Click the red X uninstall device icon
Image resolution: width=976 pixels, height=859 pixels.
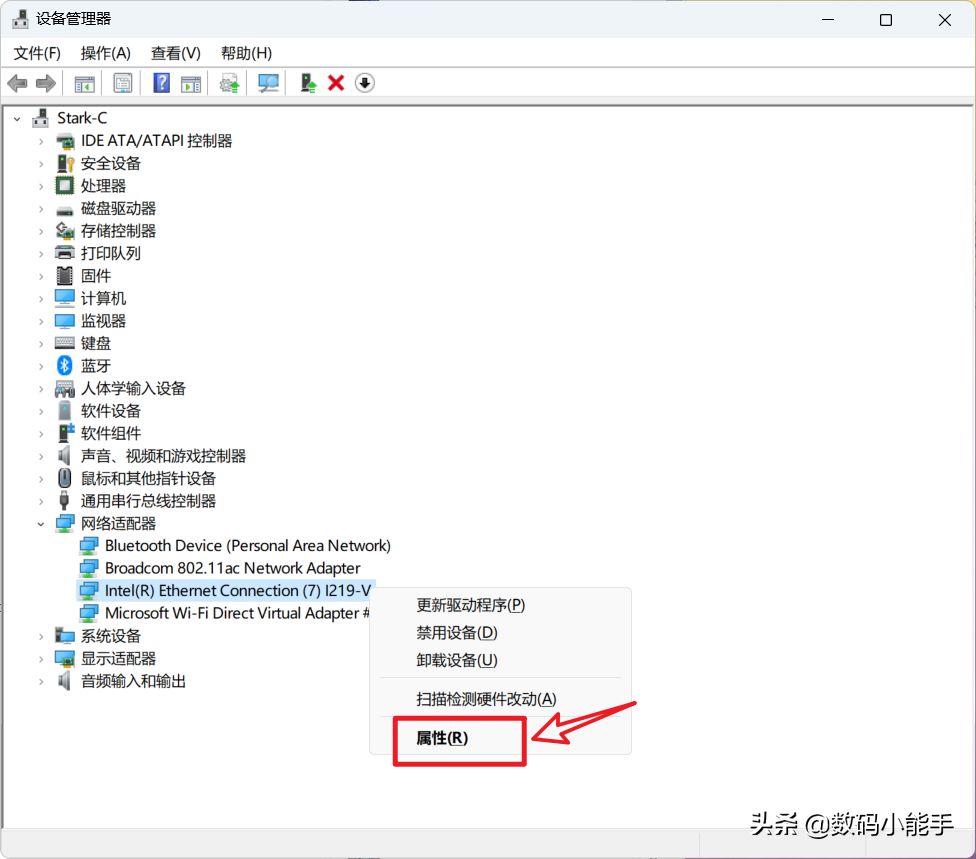pyautogui.click(x=336, y=83)
